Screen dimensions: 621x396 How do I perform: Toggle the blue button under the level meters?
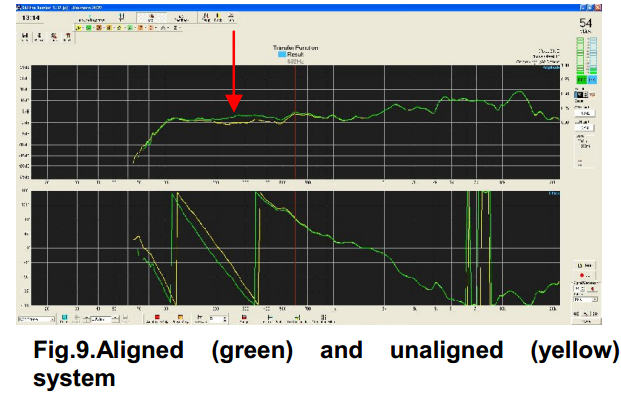click(x=592, y=80)
